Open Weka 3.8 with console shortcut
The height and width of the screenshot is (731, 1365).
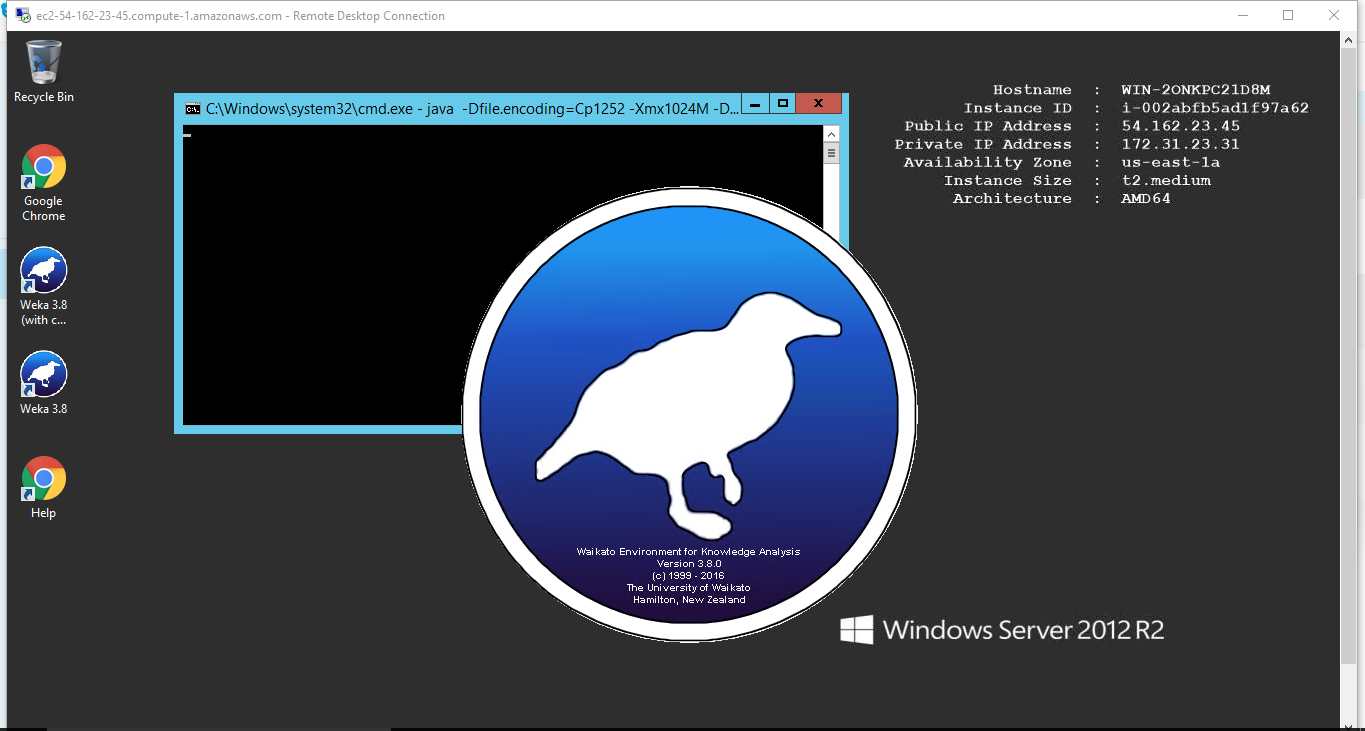click(43, 271)
